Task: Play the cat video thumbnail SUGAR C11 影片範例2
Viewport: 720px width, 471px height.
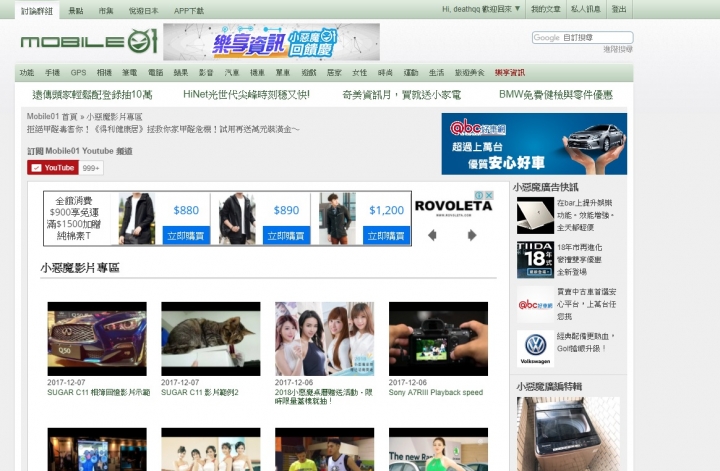Action: pyautogui.click(x=211, y=339)
